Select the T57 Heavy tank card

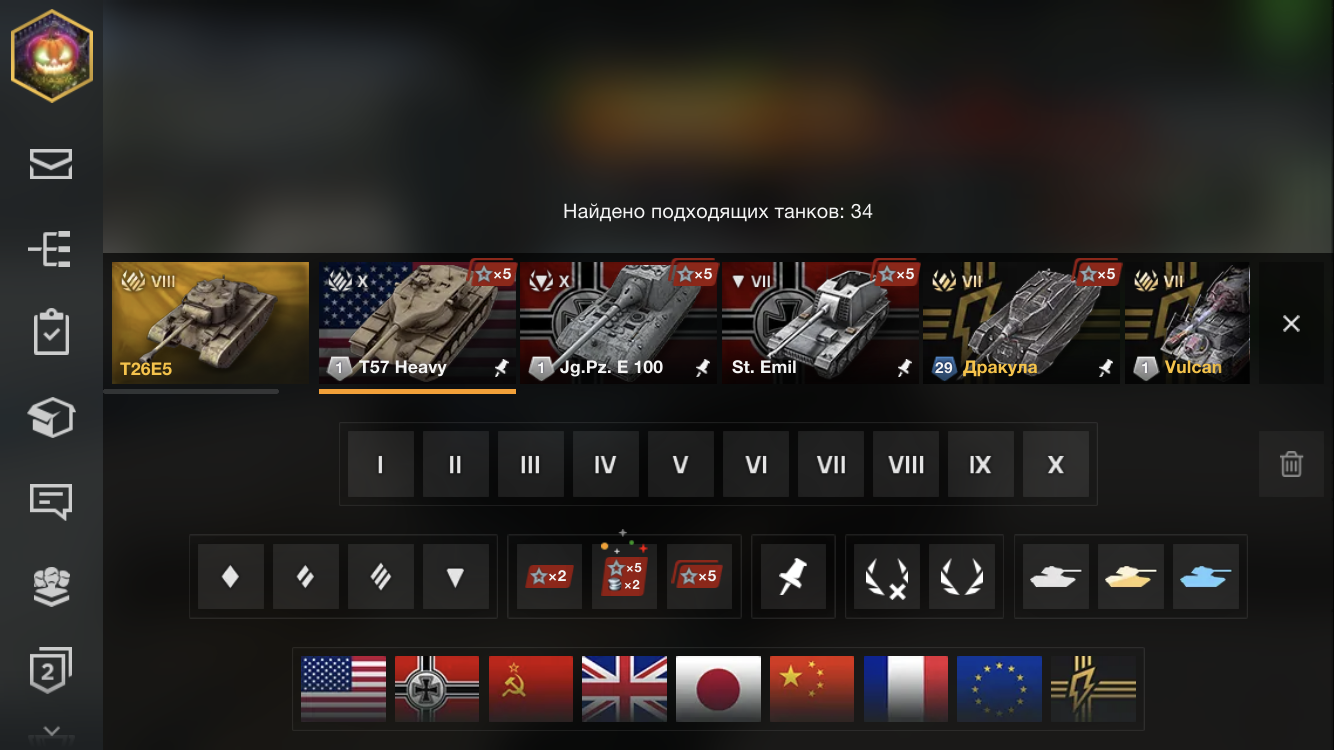coord(417,323)
